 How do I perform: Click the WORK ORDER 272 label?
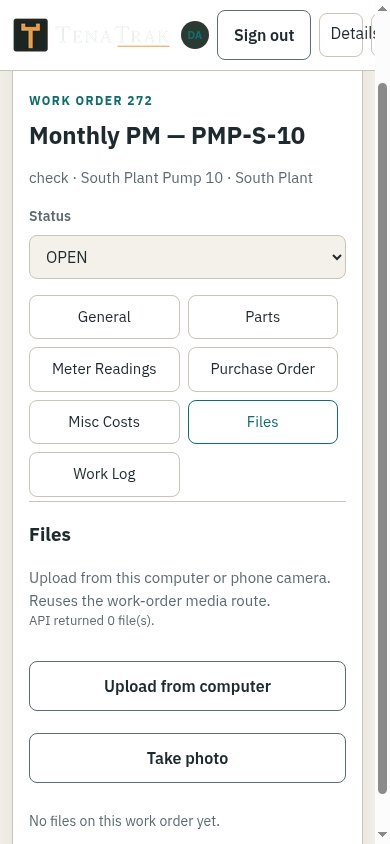pyautogui.click(x=91, y=101)
